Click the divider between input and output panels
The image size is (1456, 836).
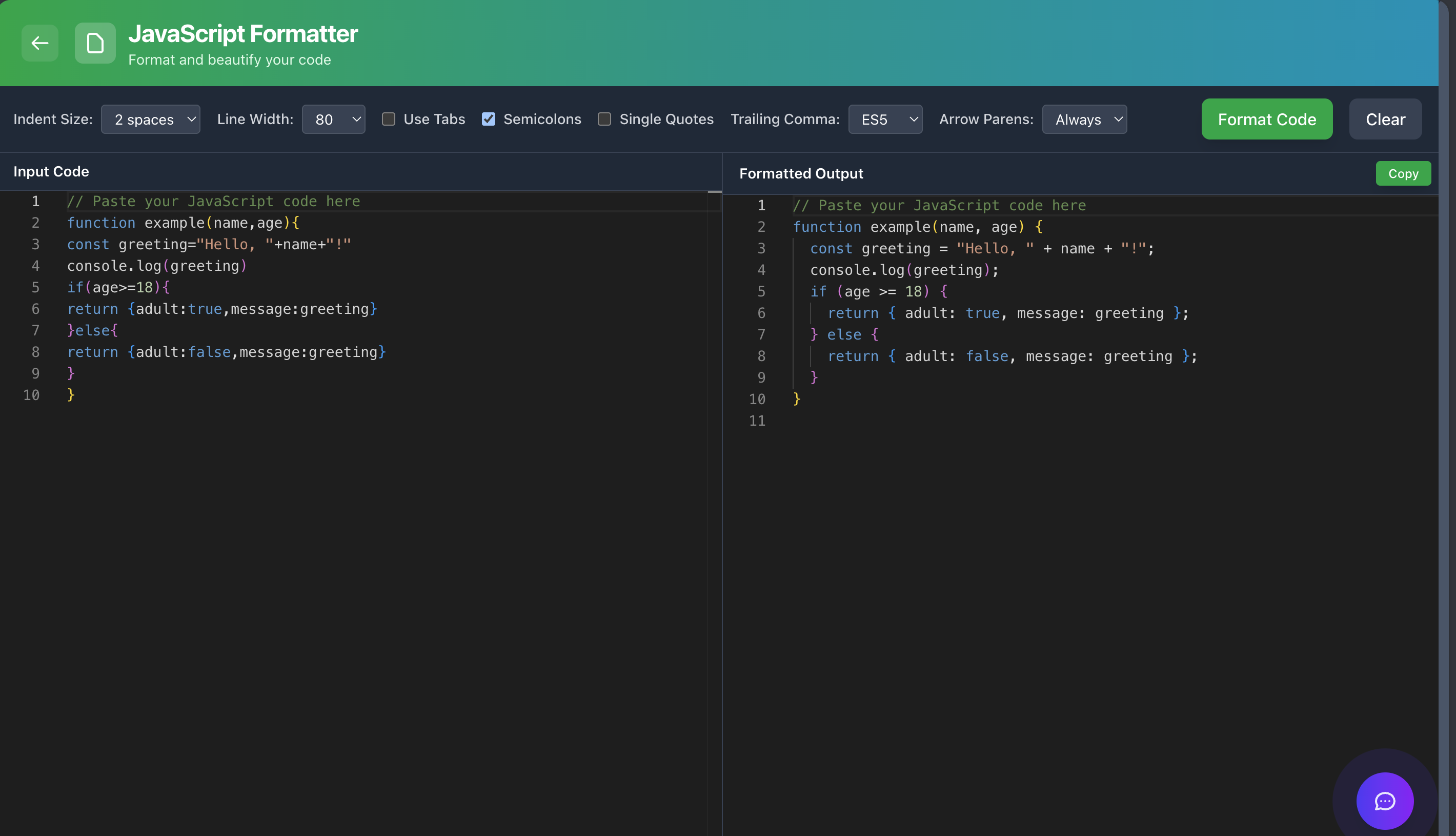[x=722, y=460]
